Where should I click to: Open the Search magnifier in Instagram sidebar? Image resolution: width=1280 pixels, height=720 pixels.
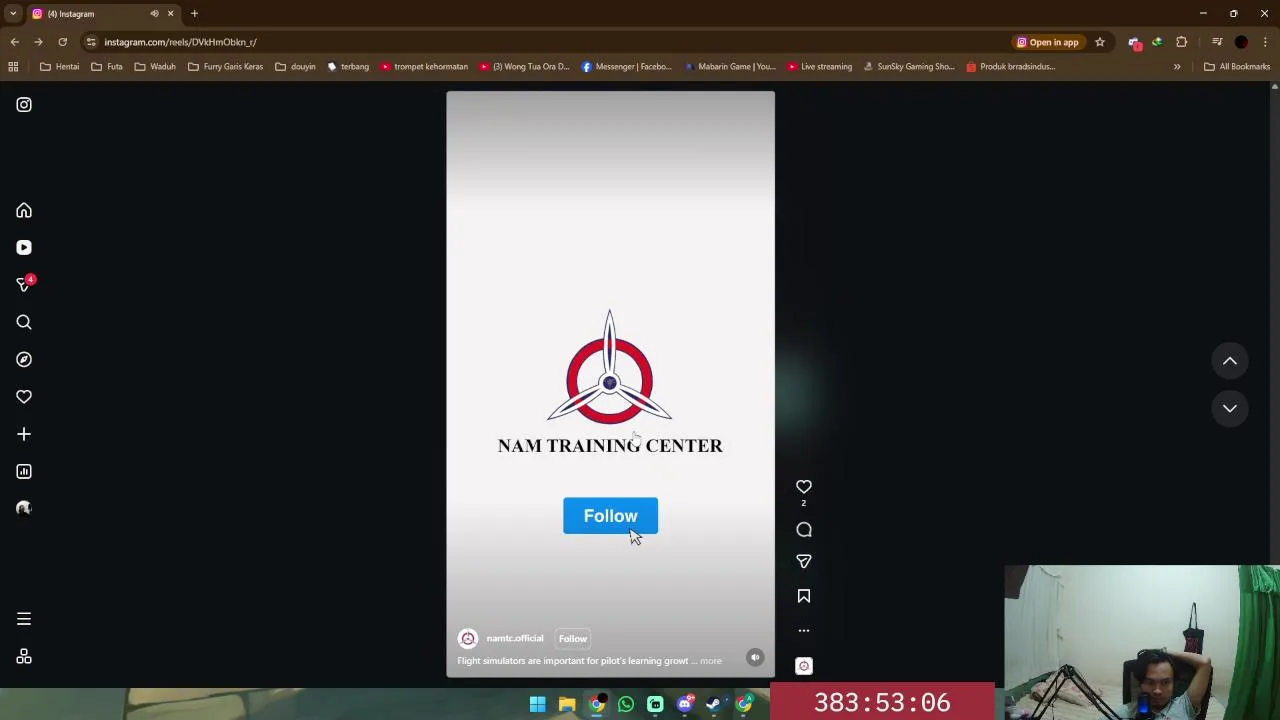24,322
